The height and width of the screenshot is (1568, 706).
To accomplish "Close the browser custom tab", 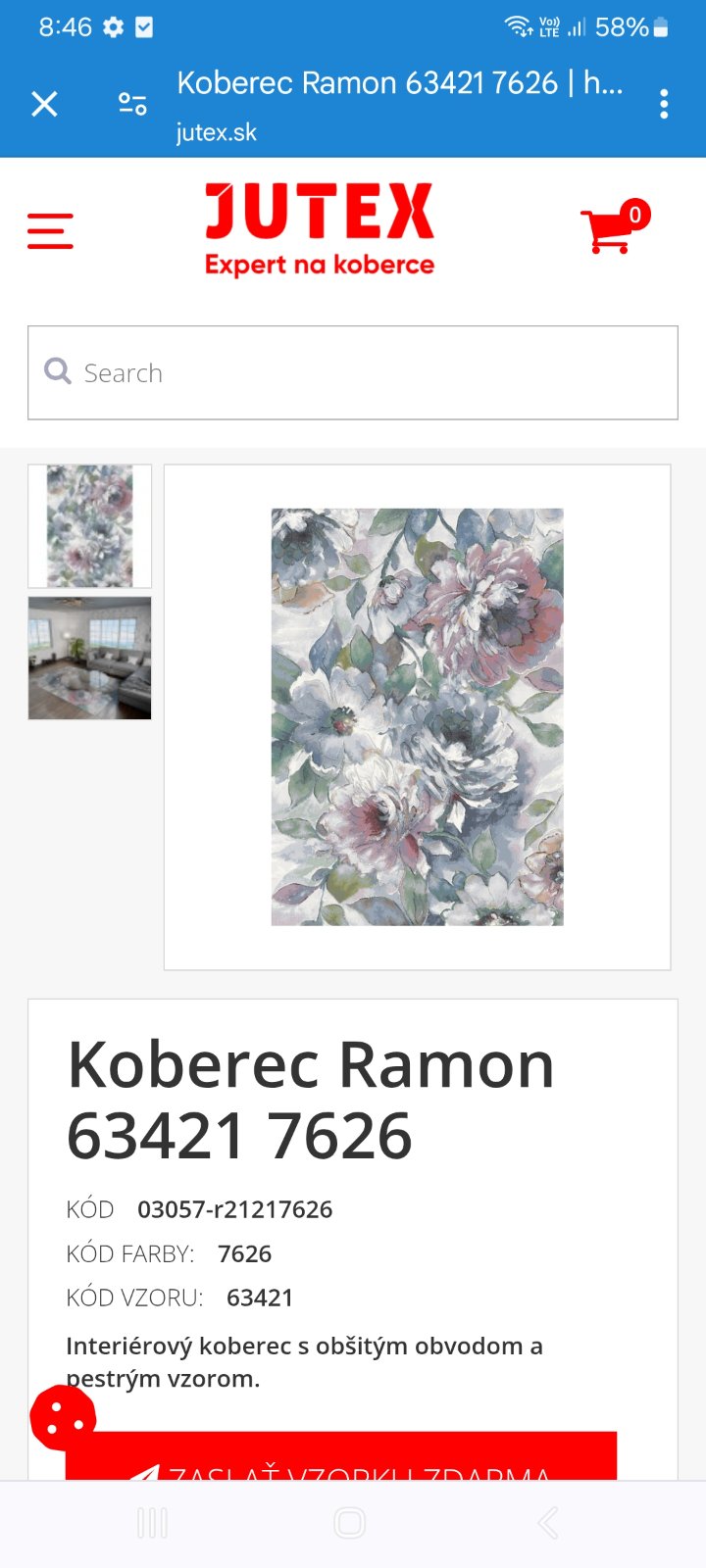I will click(44, 103).
